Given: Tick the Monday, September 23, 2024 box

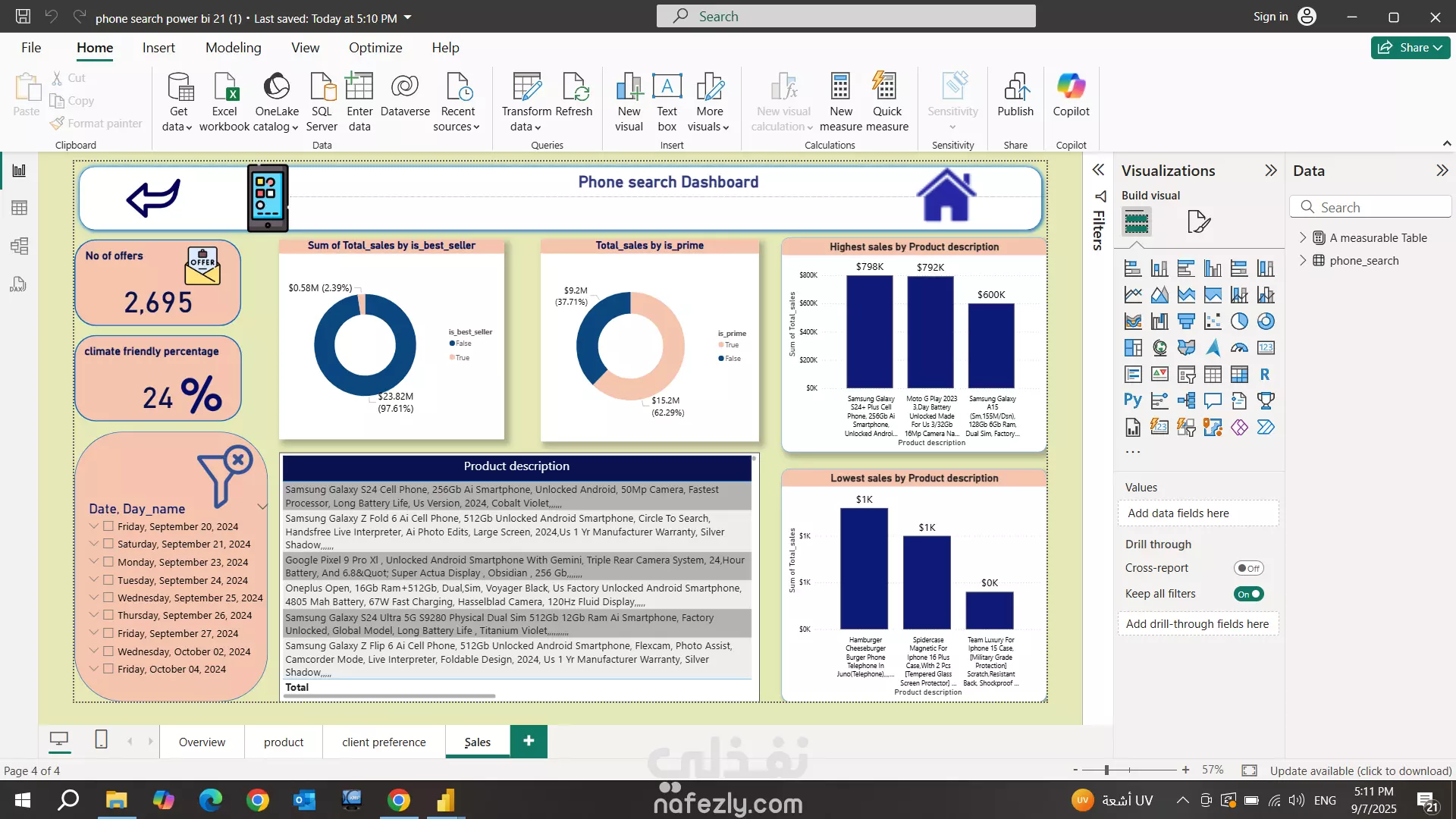Looking at the screenshot, I should coord(108,562).
